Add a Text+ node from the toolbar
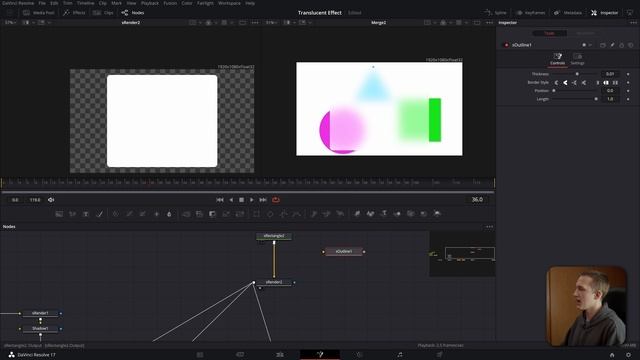This screenshot has height=360, width=640. pyautogui.click(x=86, y=214)
